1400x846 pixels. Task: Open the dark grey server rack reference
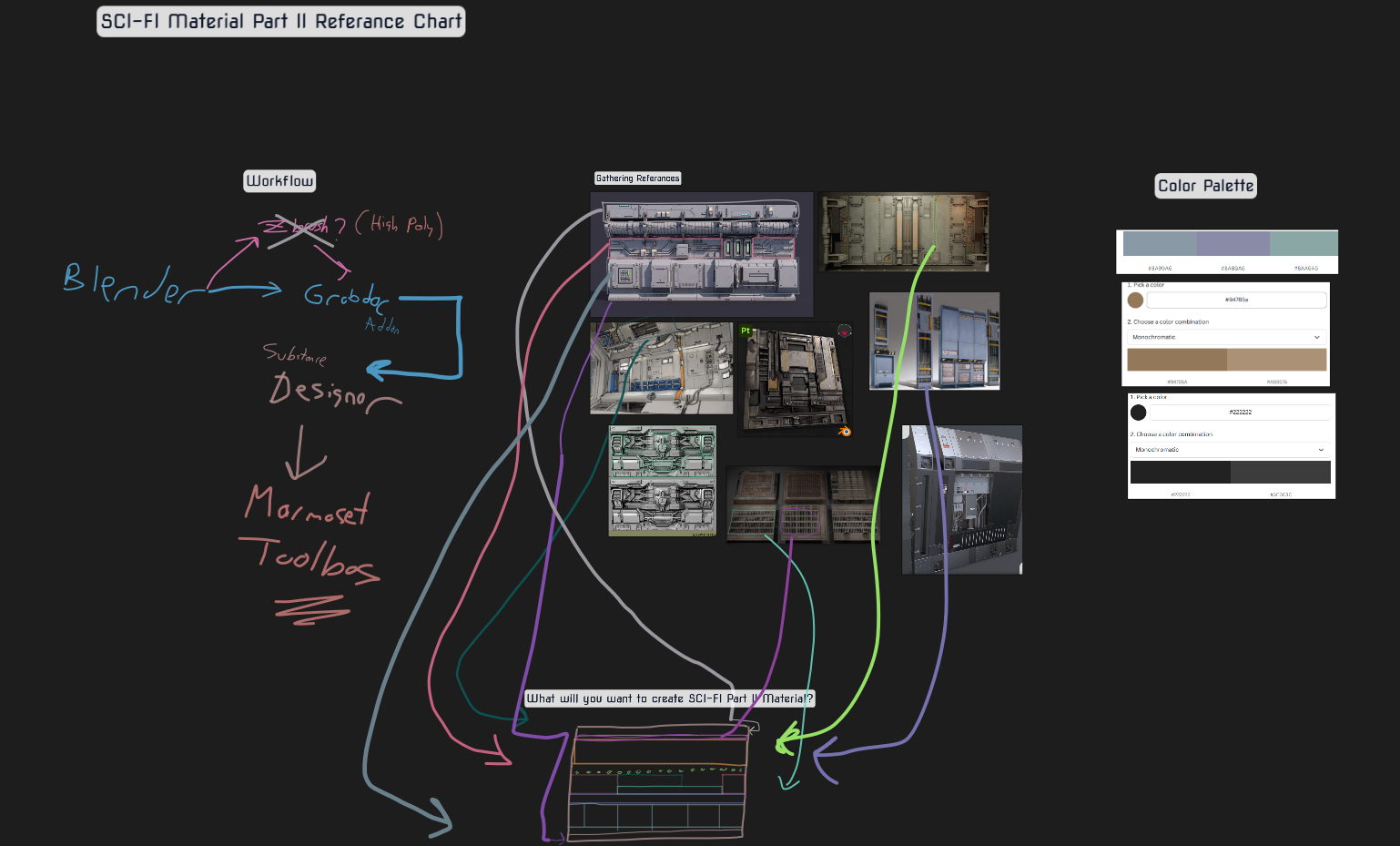click(962, 500)
